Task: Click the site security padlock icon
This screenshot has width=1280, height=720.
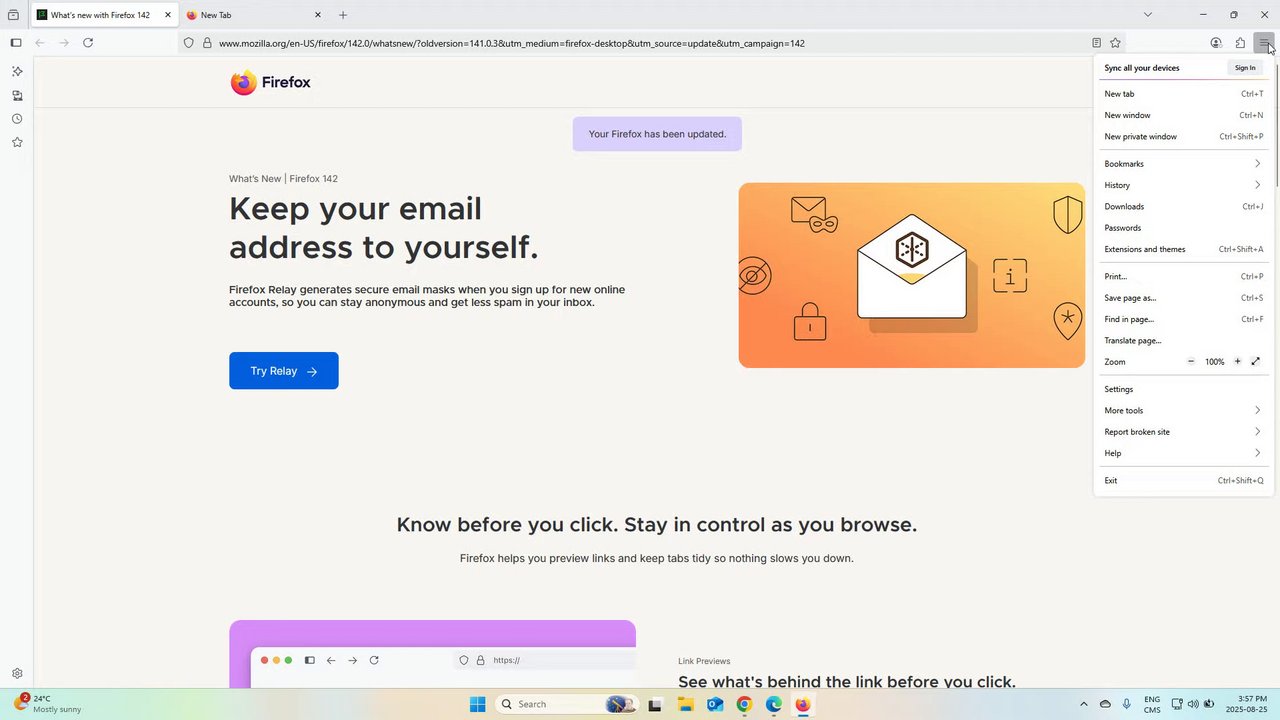Action: [x=207, y=43]
